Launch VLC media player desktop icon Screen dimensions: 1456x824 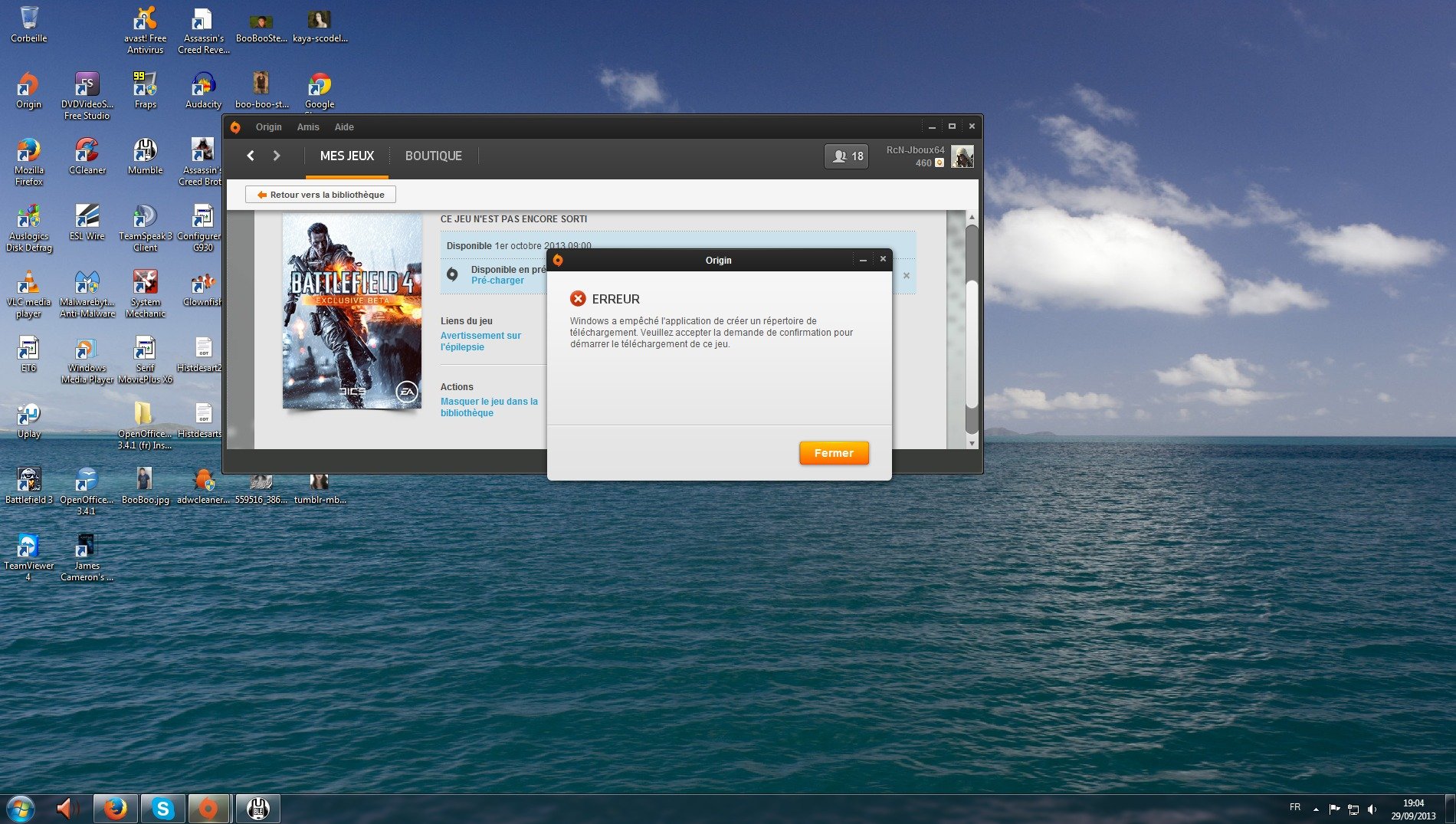pos(29,293)
